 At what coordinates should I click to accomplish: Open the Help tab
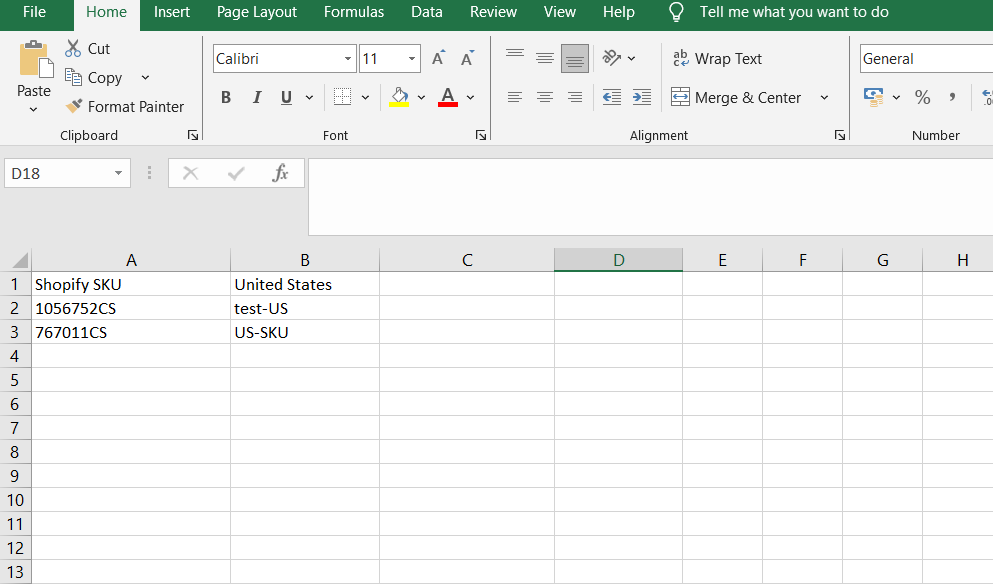click(619, 12)
